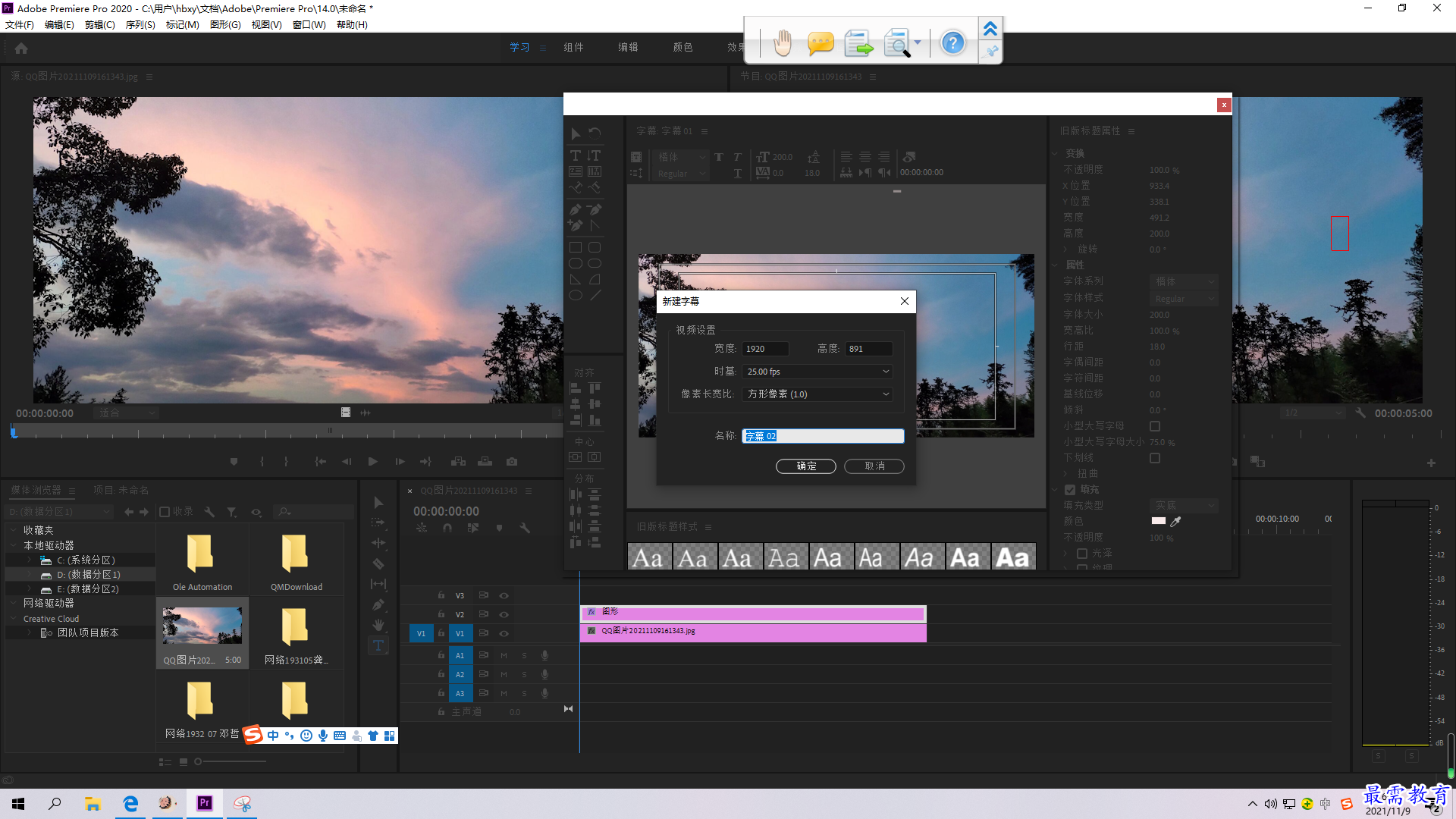
Task: Go to Premiere home screen icon
Action: (21, 48)
